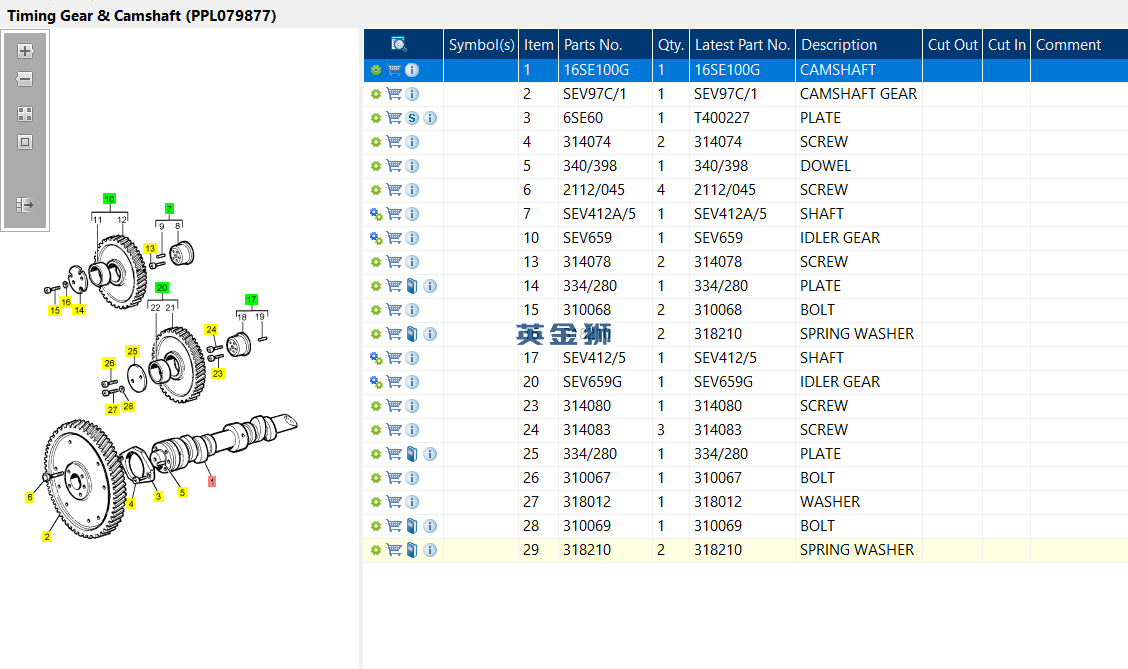Click the four-squares grid view icon
Viewport: 1128px width, 669px height.
[x=25, y=114]
